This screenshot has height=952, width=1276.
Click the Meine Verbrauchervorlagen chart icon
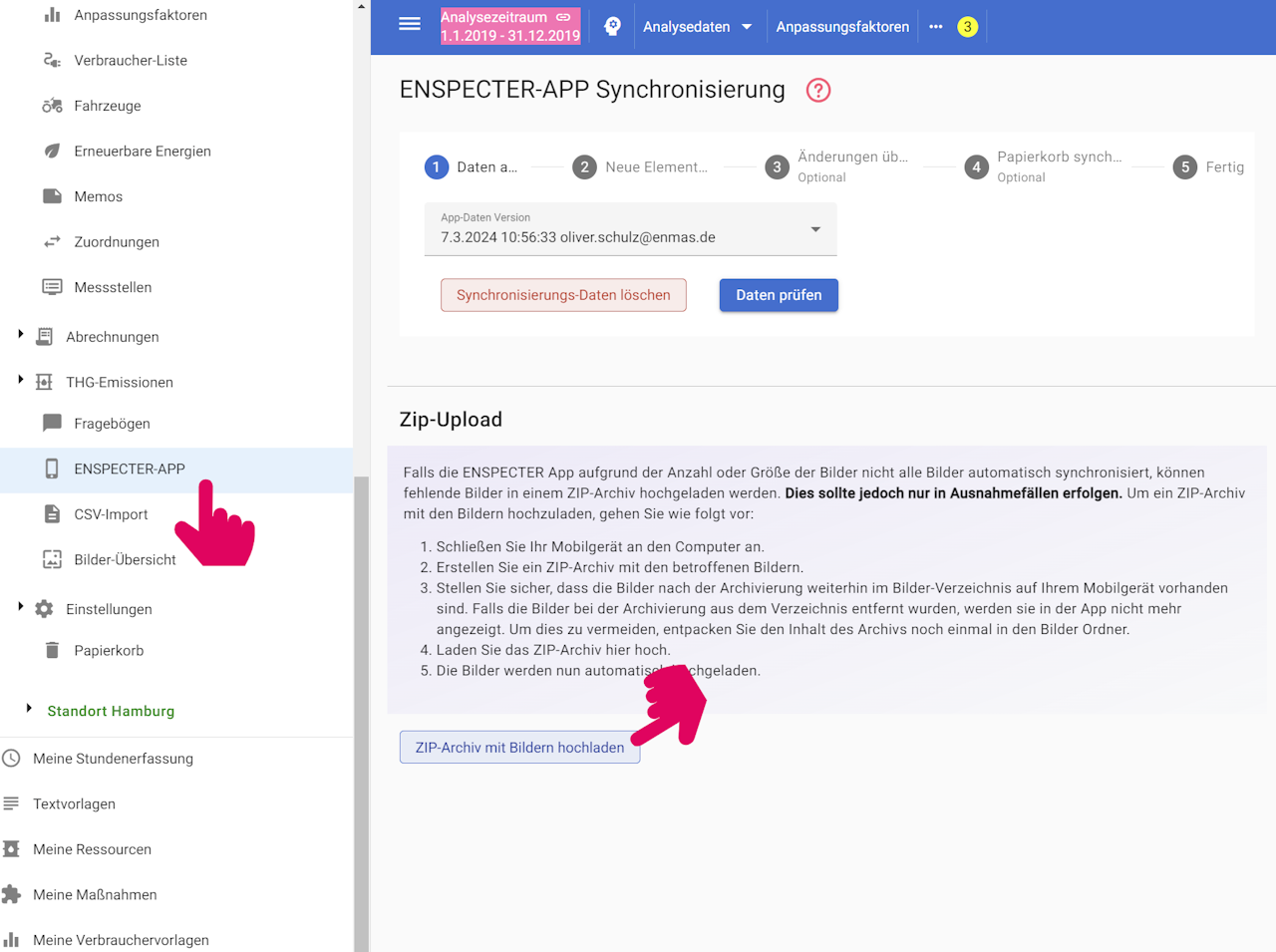tap(11, 940)
